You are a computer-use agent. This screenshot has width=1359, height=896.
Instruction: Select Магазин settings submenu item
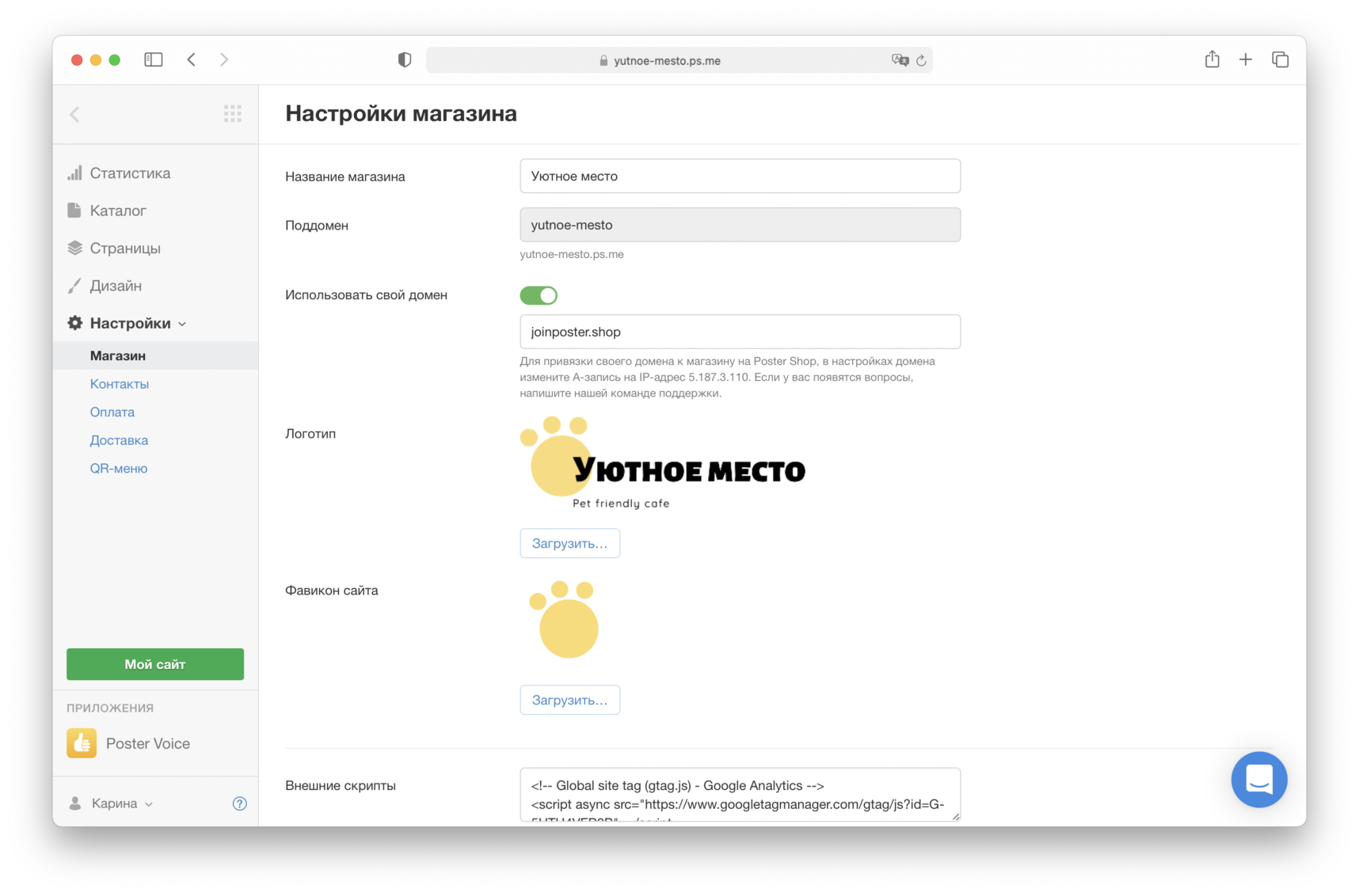pos(155,355)
